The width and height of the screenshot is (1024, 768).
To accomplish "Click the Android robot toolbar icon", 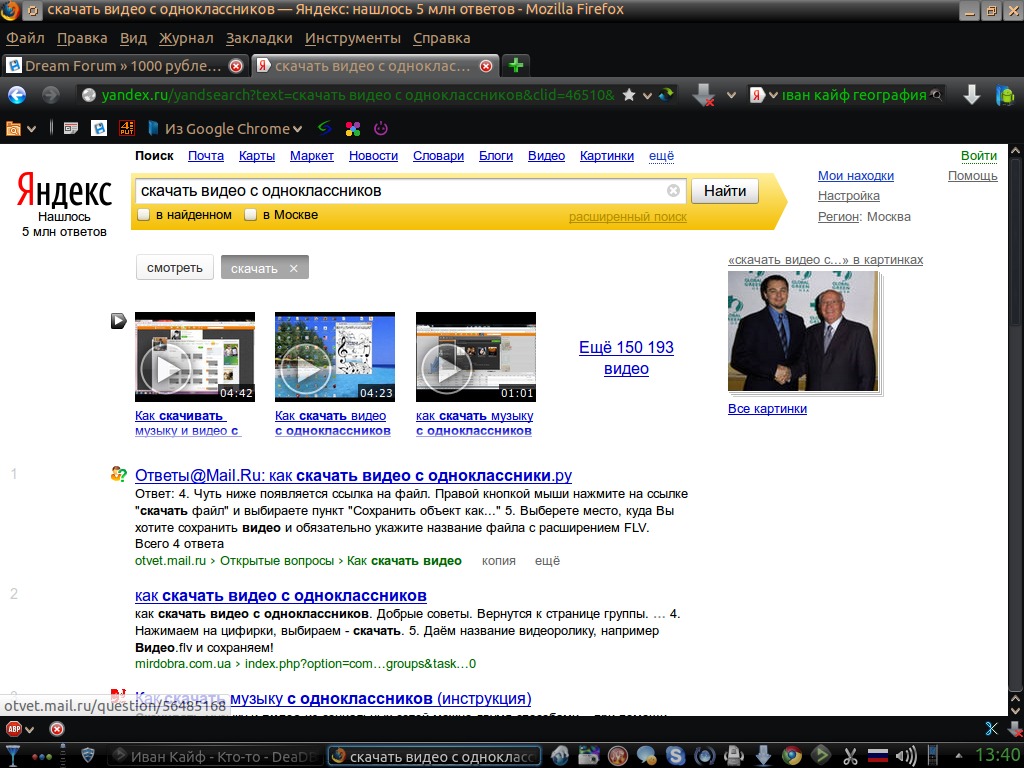I will pyautogui.click(x=1005, y=95).
